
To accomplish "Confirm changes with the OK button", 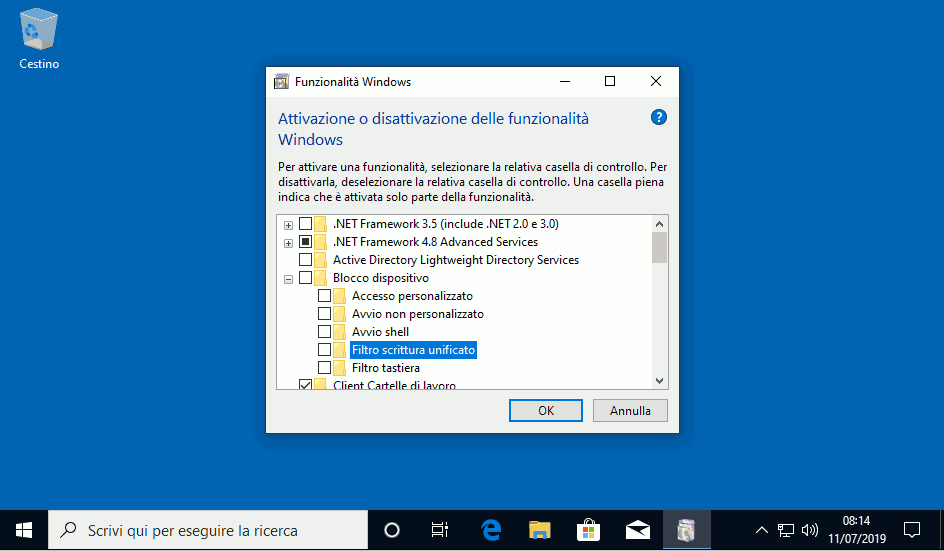I will [x=545, y=411].
